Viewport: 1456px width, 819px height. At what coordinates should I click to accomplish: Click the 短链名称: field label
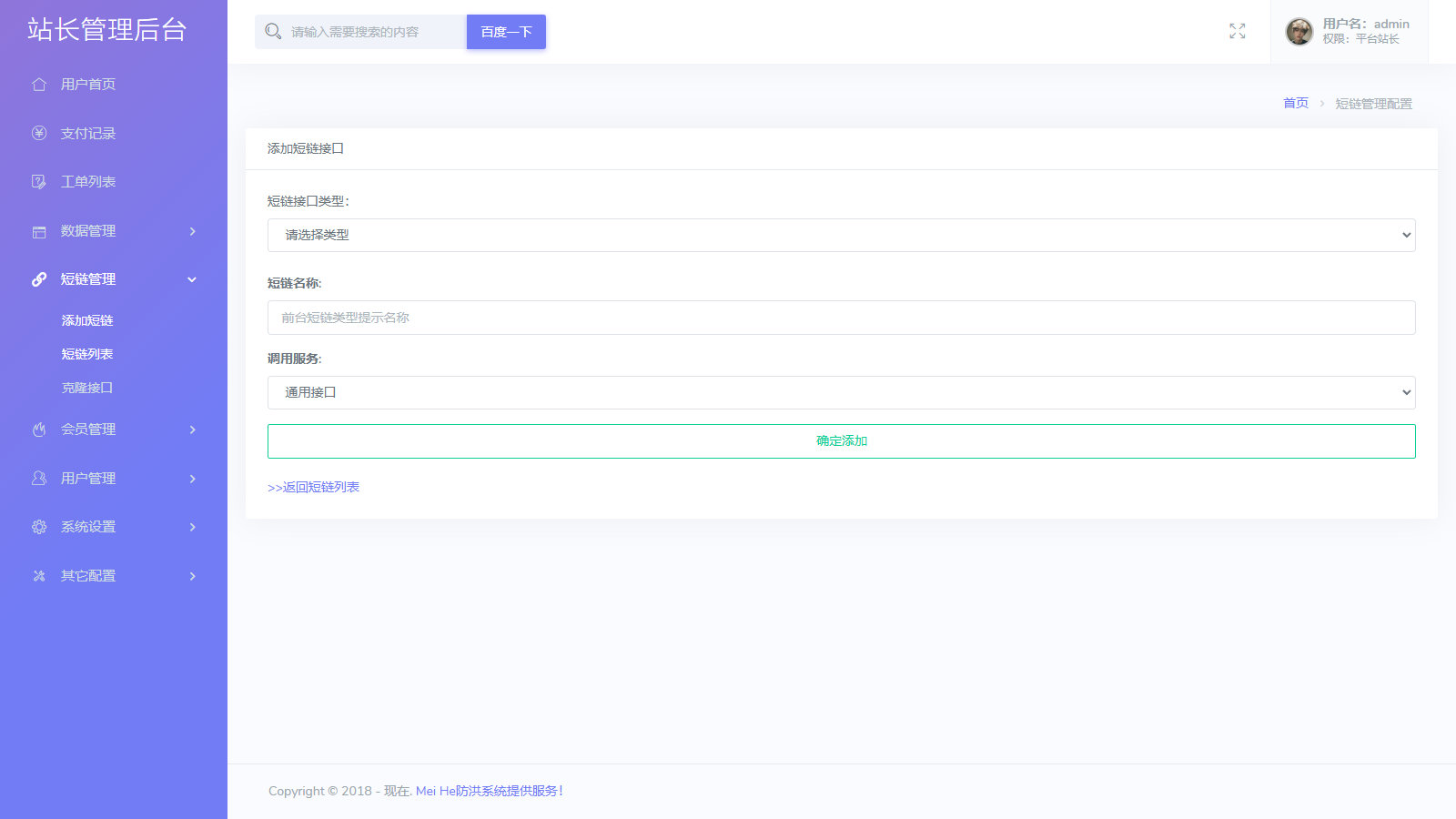(x=295, y=283)
